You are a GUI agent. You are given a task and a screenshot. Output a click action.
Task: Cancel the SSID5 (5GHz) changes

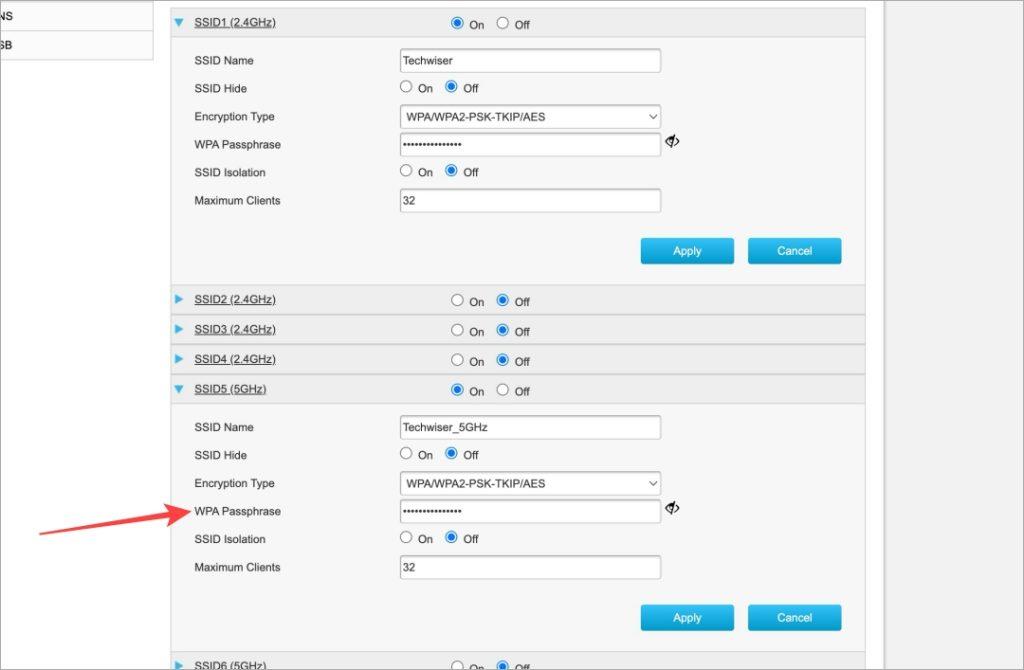794,618
